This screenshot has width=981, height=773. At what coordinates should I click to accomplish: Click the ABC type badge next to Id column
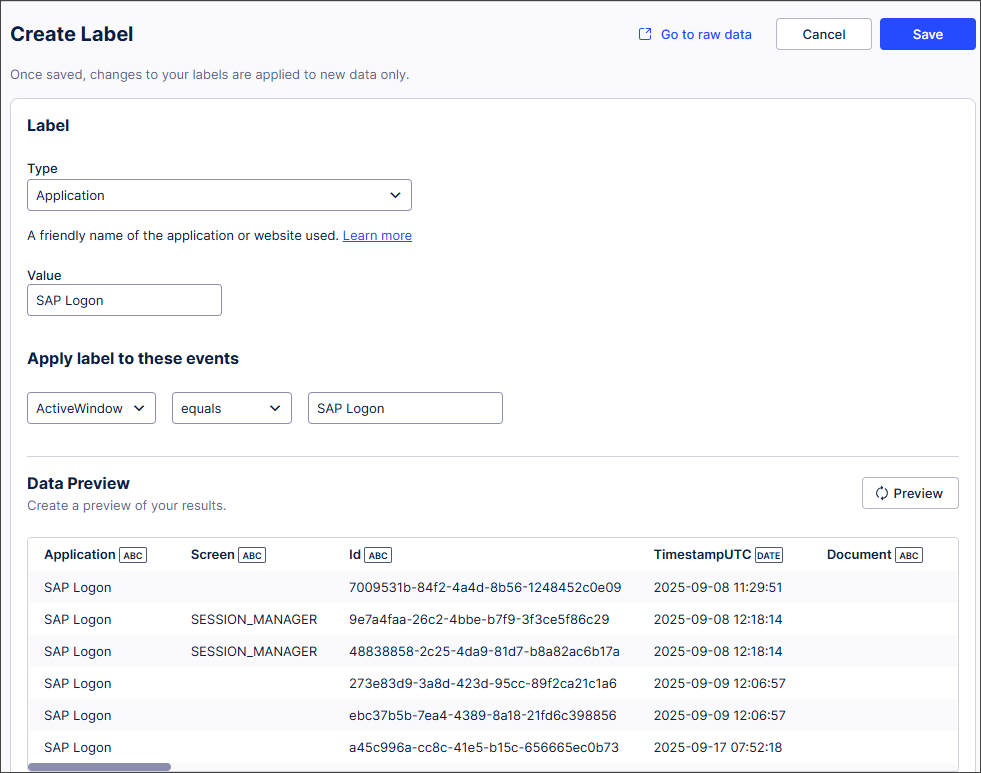(x=378, y=555)
